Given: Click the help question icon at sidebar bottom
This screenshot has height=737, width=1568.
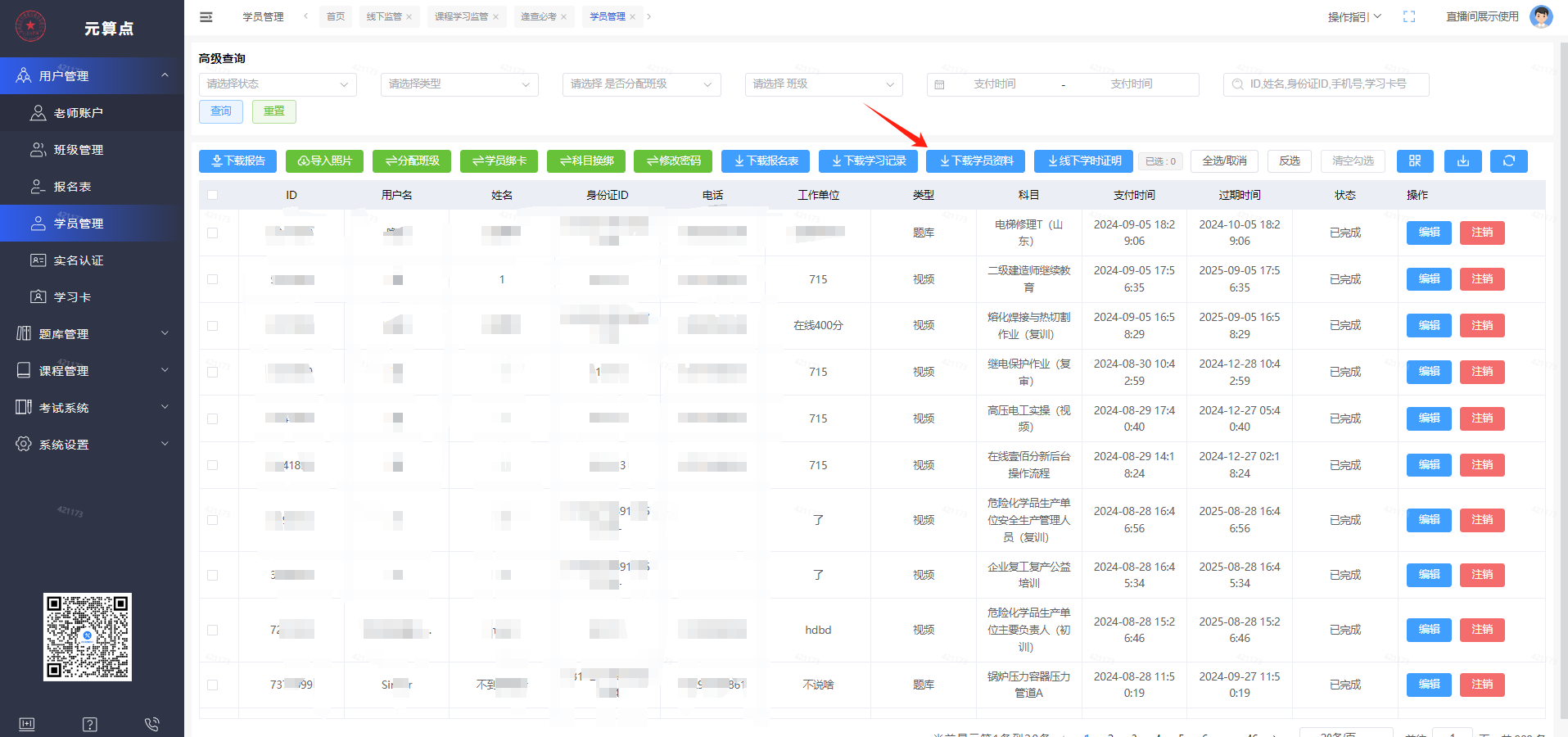Looking at the screenshot, I should click(x=90, y=724).
